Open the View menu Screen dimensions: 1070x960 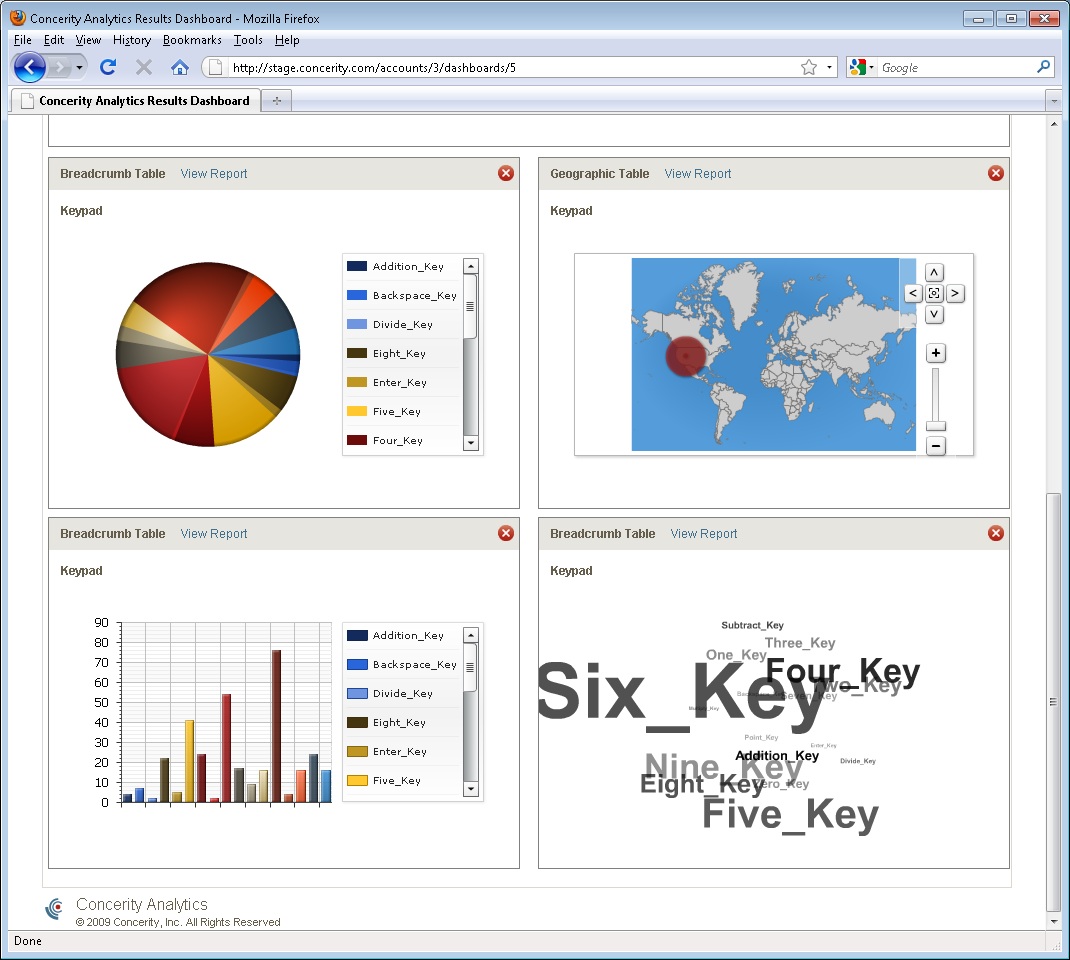(x=88, y=40)
